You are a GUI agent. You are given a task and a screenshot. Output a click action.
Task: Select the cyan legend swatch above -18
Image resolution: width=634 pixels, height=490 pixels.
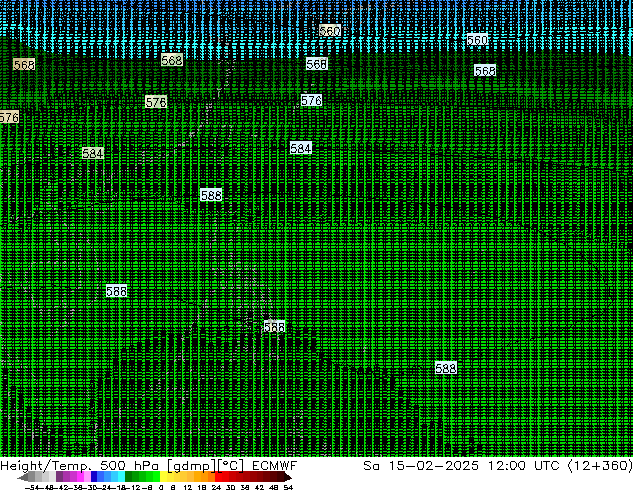click(121, 476)
